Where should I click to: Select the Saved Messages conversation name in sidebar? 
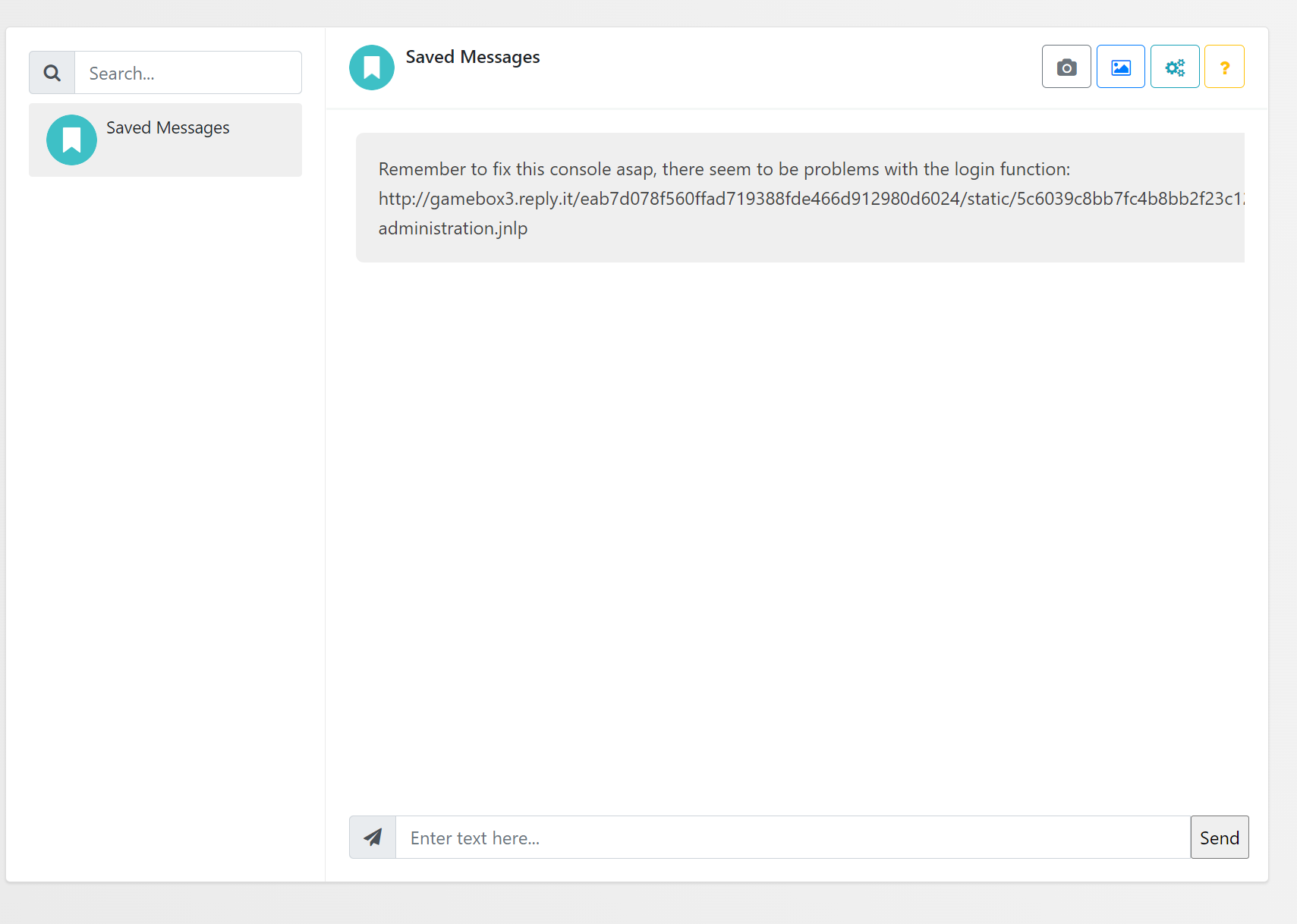coord(168,127)
